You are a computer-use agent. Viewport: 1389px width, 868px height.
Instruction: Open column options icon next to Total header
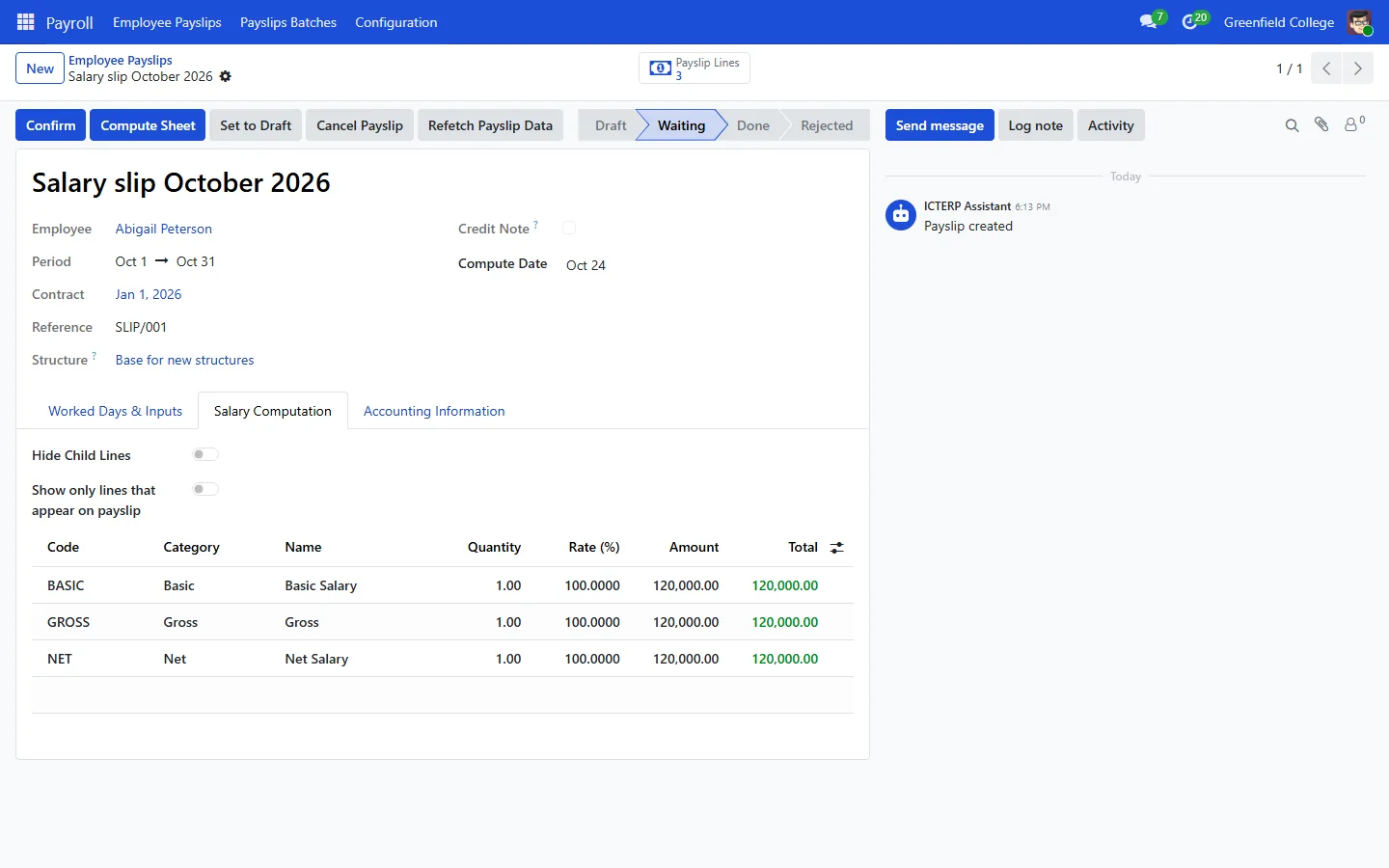(837, 548)
